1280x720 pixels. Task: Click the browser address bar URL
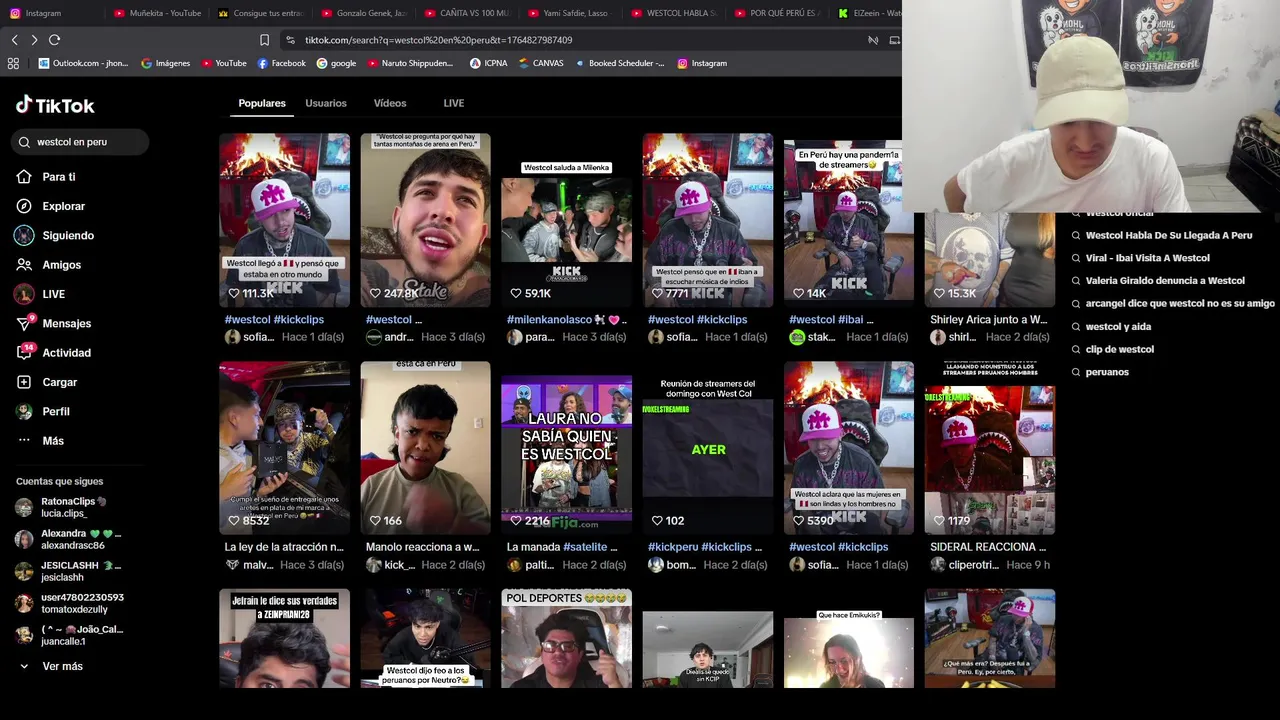[438, 40]
